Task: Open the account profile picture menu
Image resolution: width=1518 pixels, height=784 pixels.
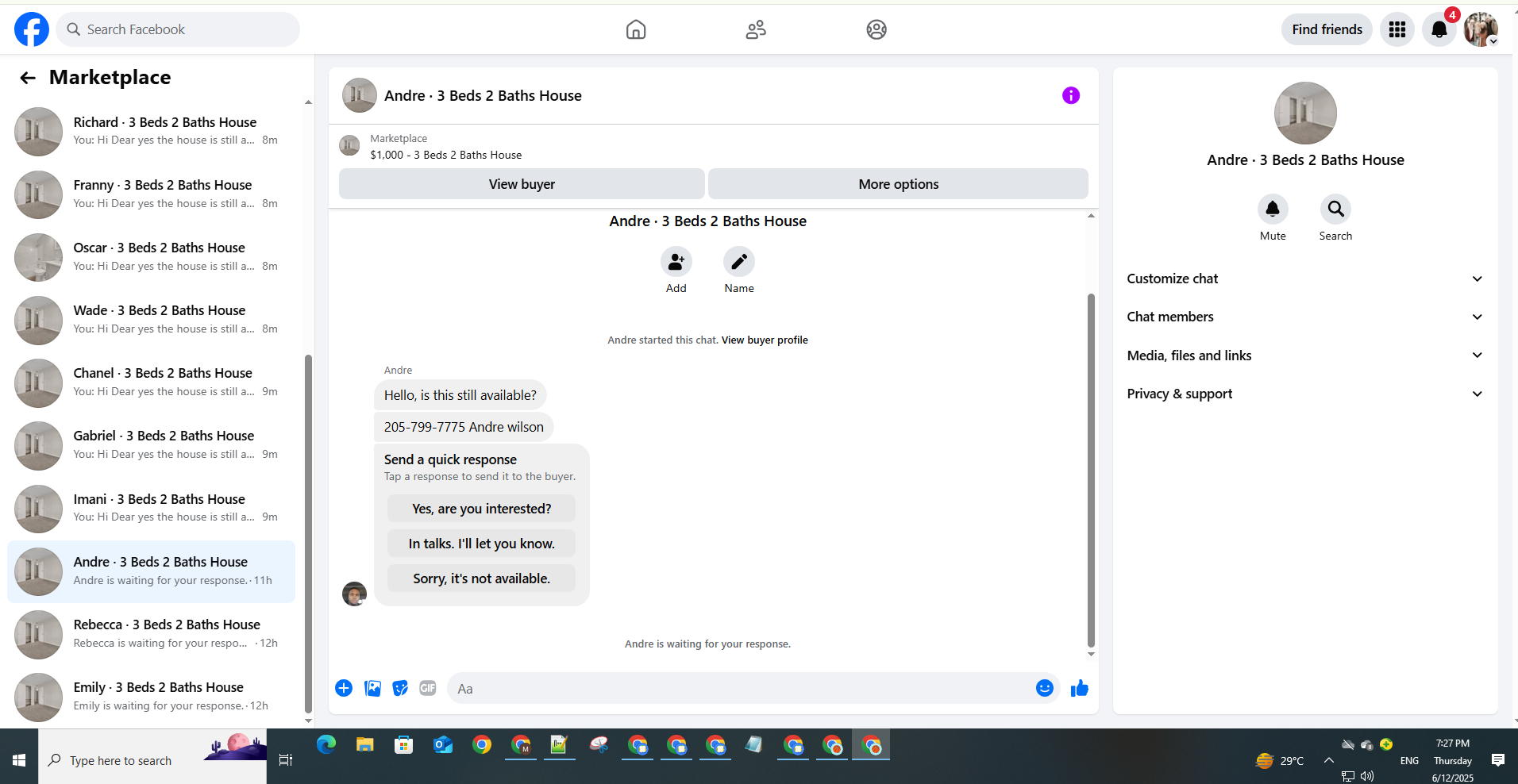Action: (1481, 29)
